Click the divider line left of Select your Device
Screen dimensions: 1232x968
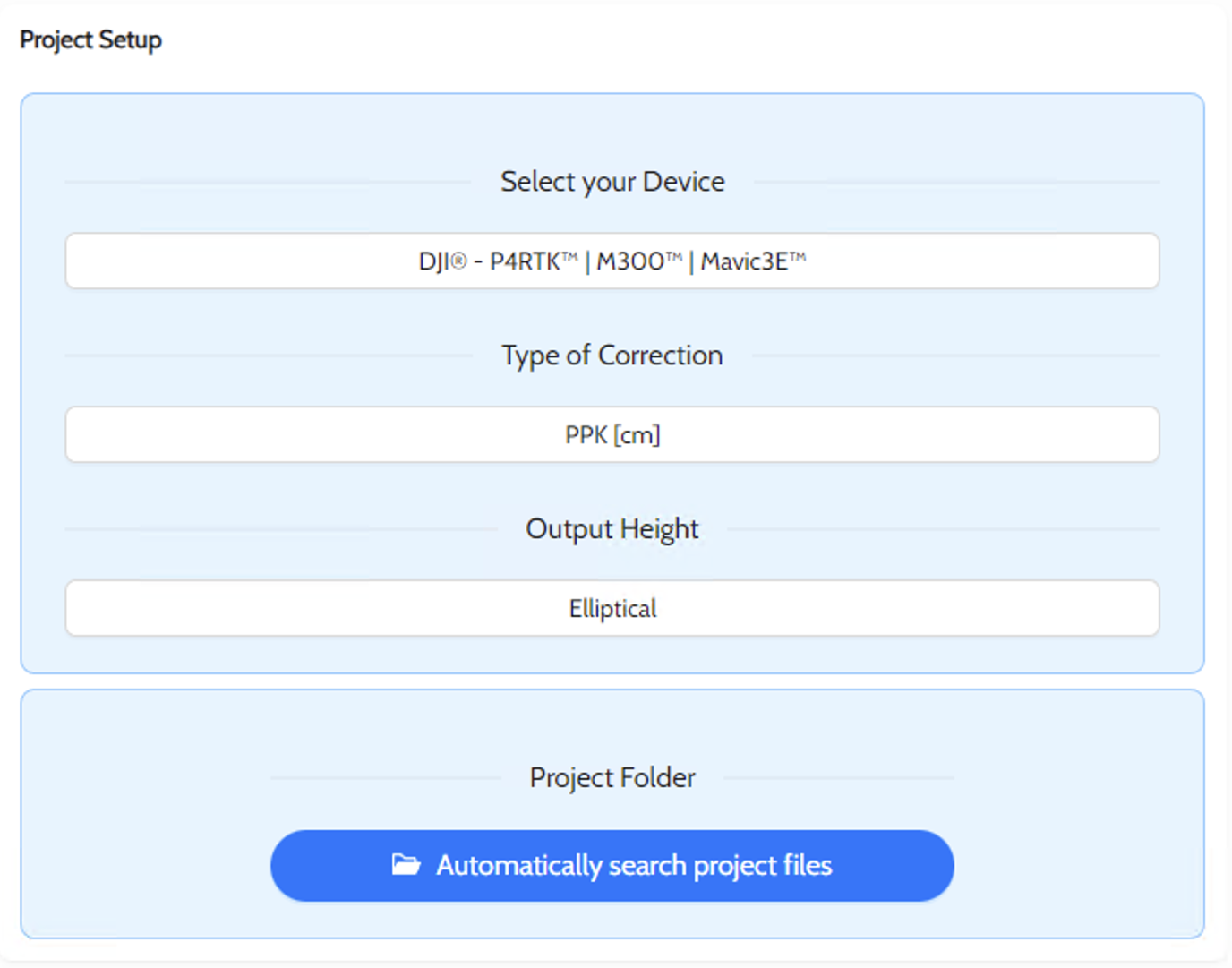[267, 182]
